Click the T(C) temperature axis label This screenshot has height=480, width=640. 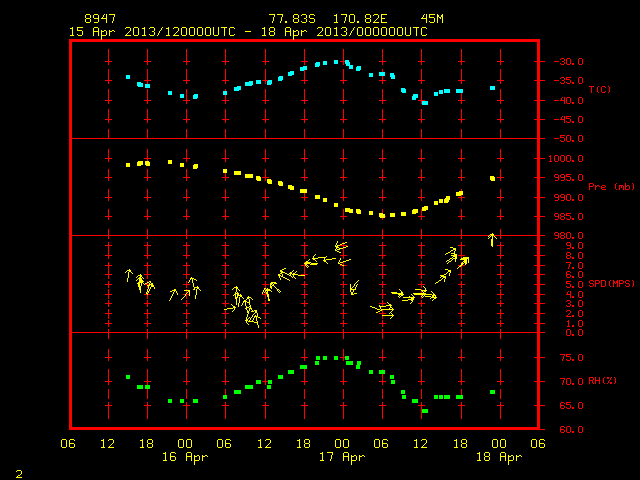pos(600,89)
